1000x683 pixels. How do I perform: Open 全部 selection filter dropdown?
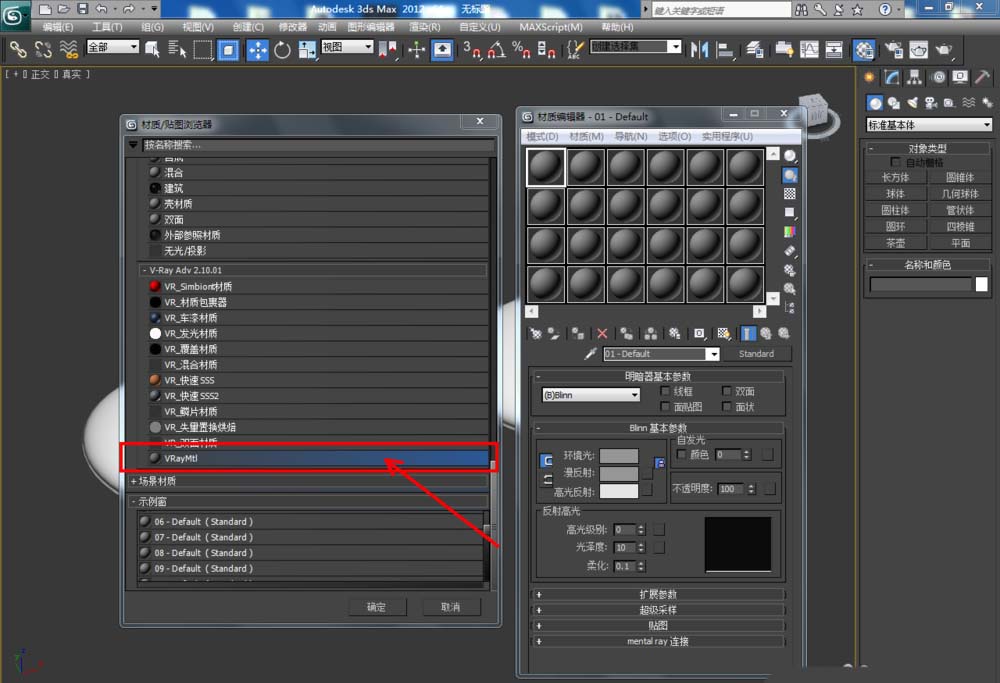[112, 47]
